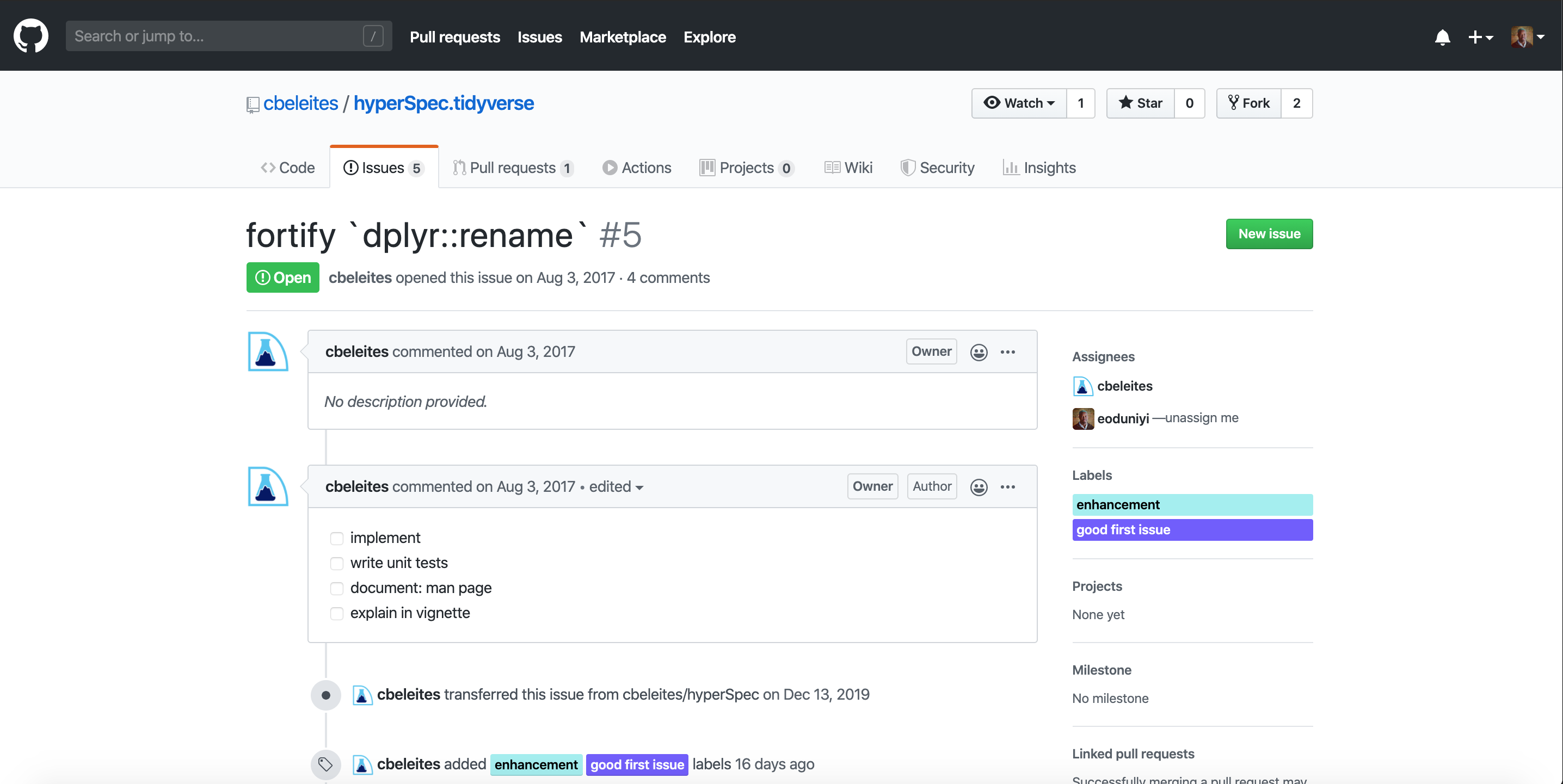
Task: Open cbeleites avatar beside second comment
Action: [x=268, y=486]
